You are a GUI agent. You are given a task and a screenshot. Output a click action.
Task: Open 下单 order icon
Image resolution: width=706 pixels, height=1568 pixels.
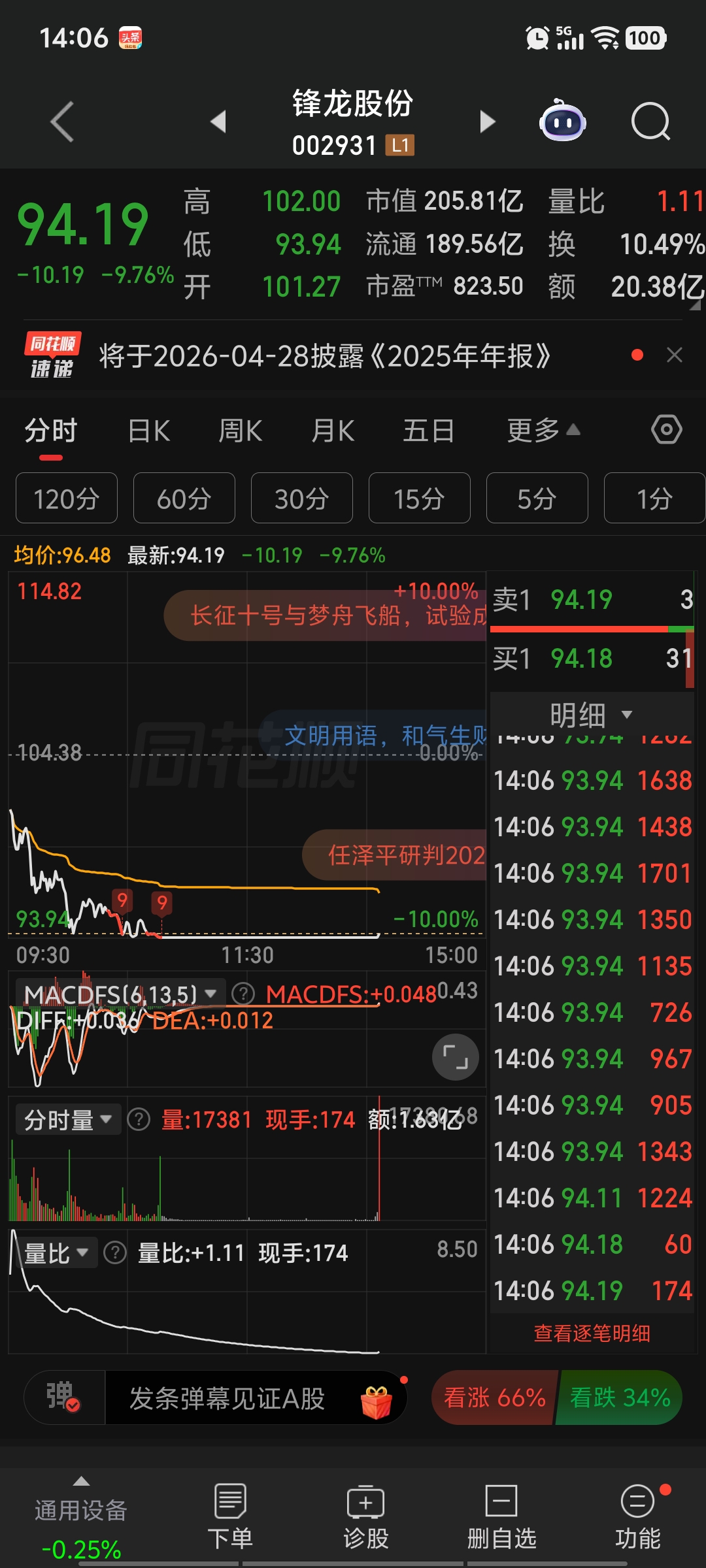pyautogui.click(x=230, y=1517)
